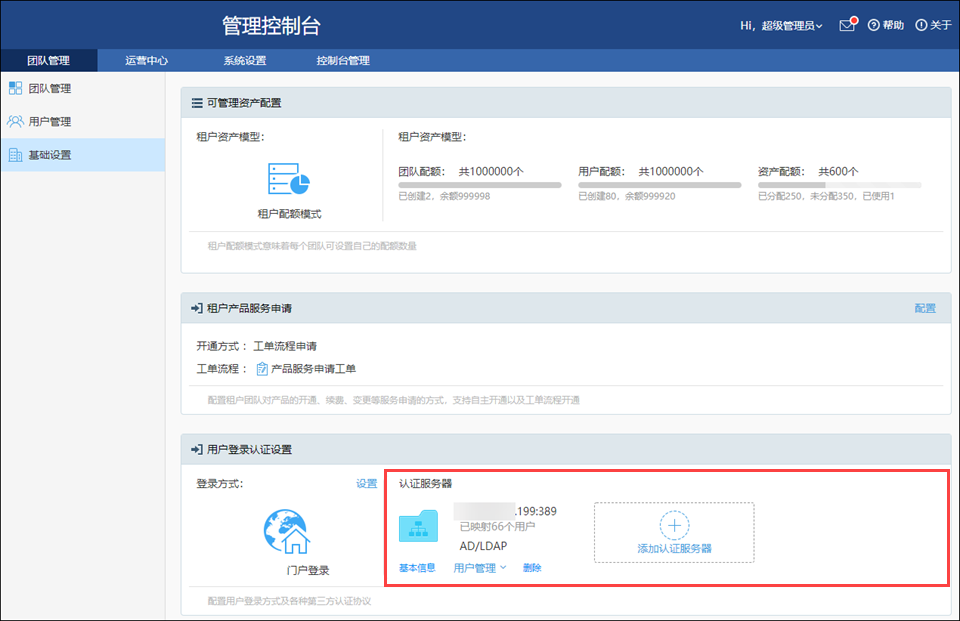Select the AD/LDAP server folder icon
Viewport: 960px width, 621px height.
point(419,527)
